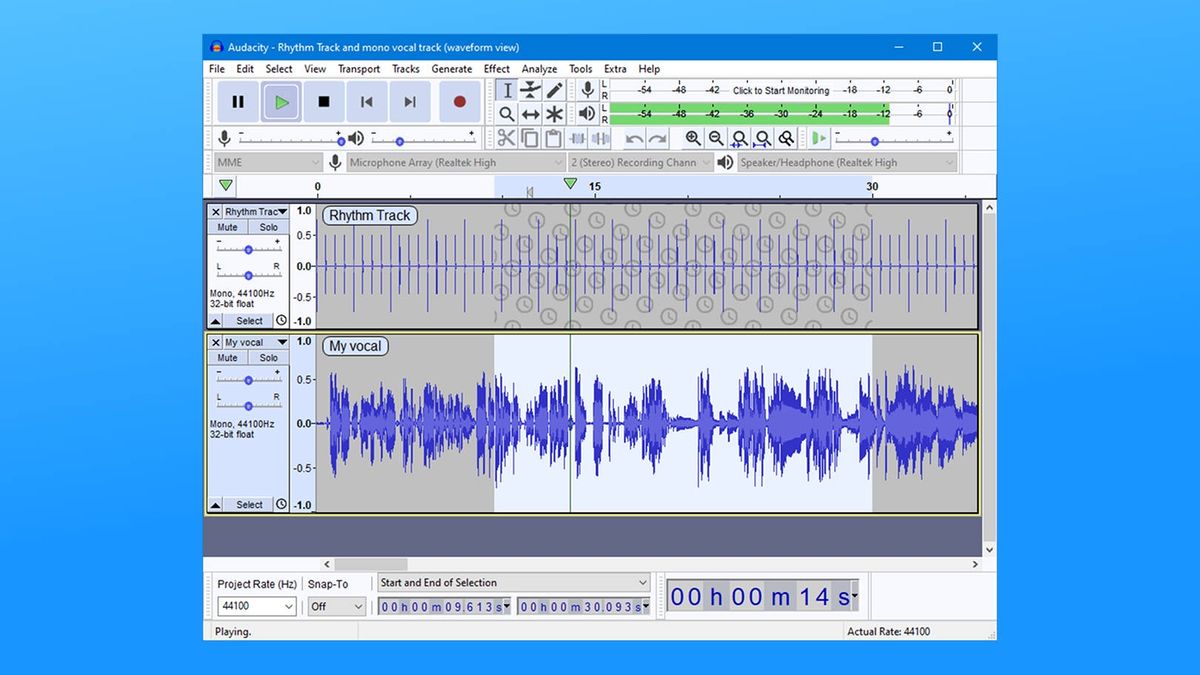Click the red Record button

460,101
